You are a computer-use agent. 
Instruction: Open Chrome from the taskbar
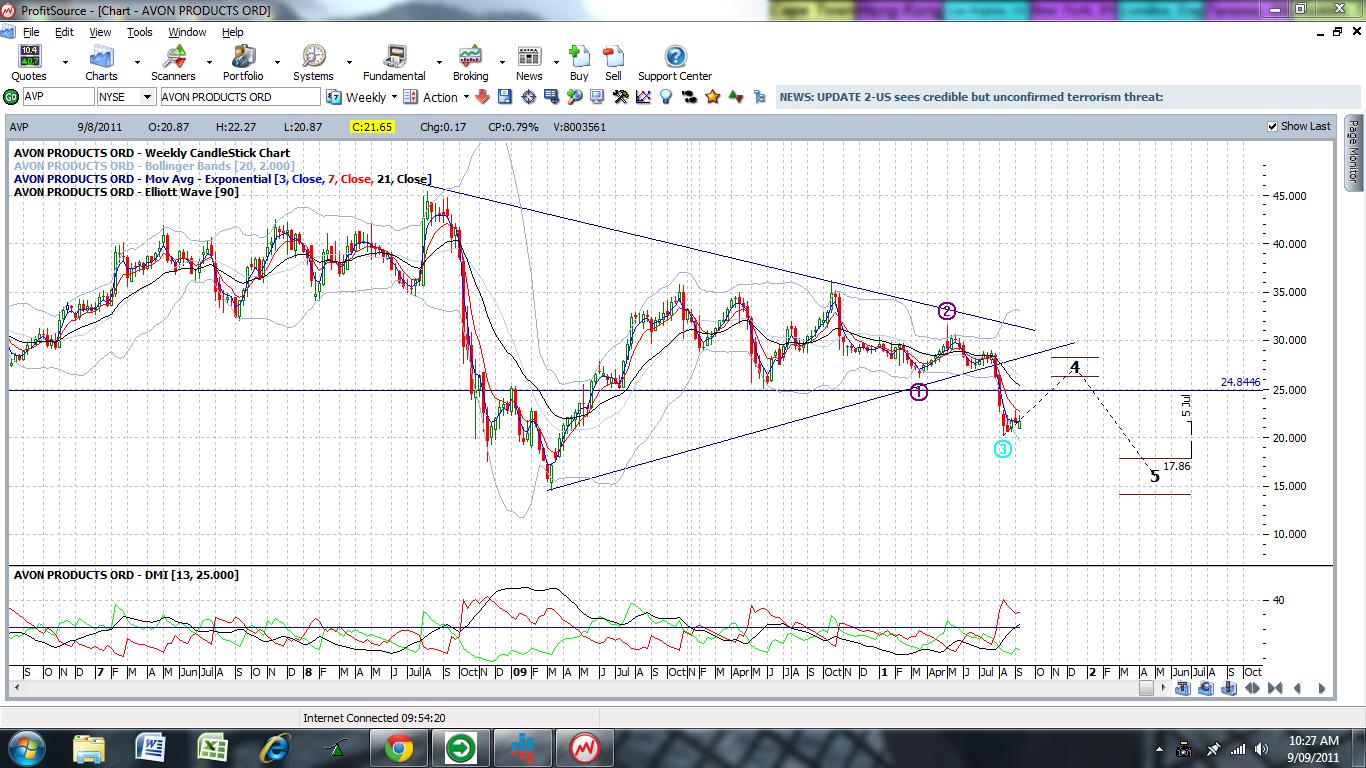398,747
